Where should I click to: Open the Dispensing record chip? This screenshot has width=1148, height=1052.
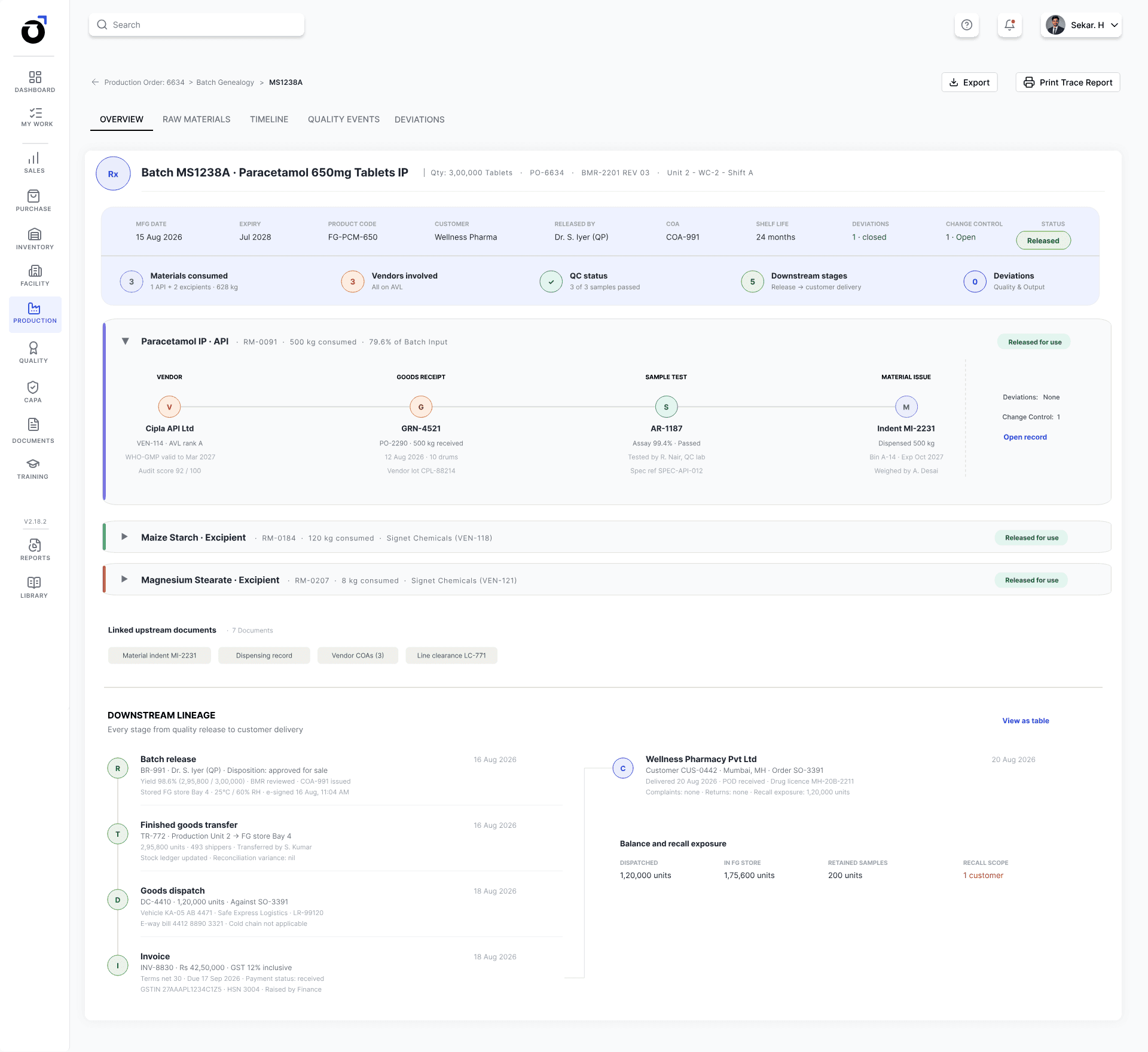(264, 656)
